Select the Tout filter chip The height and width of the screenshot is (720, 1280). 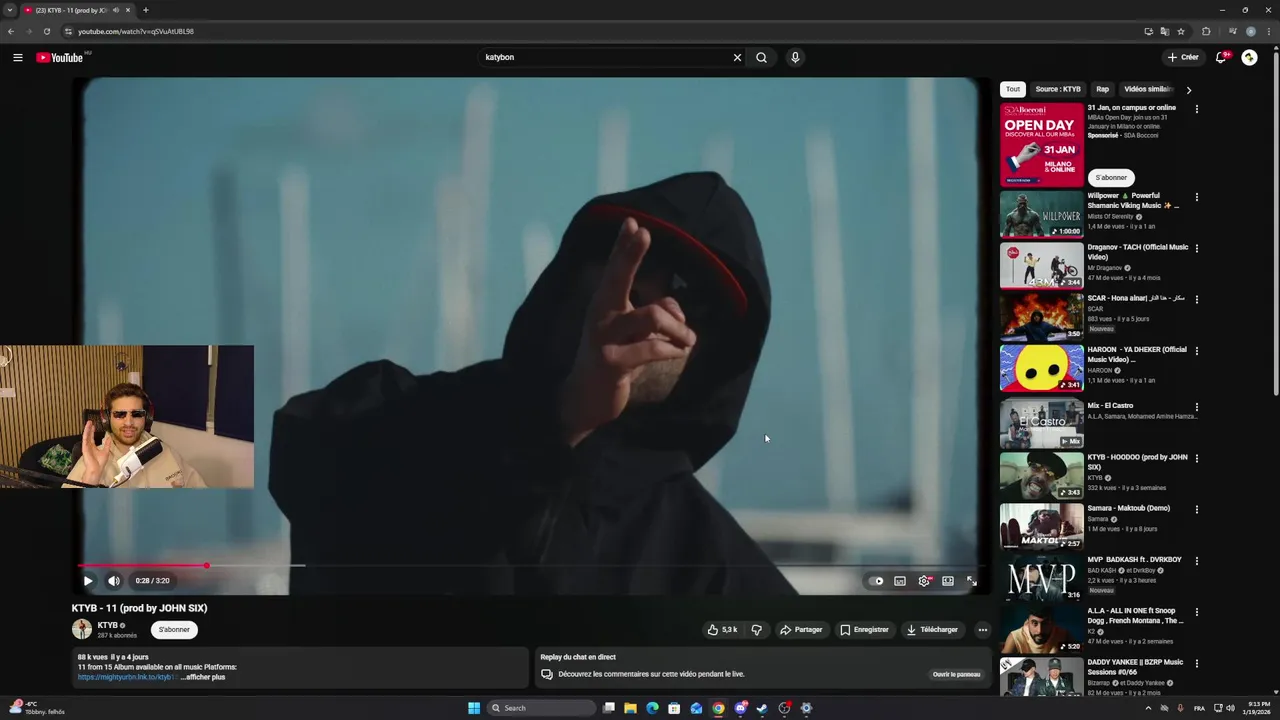pos(1013,89)
